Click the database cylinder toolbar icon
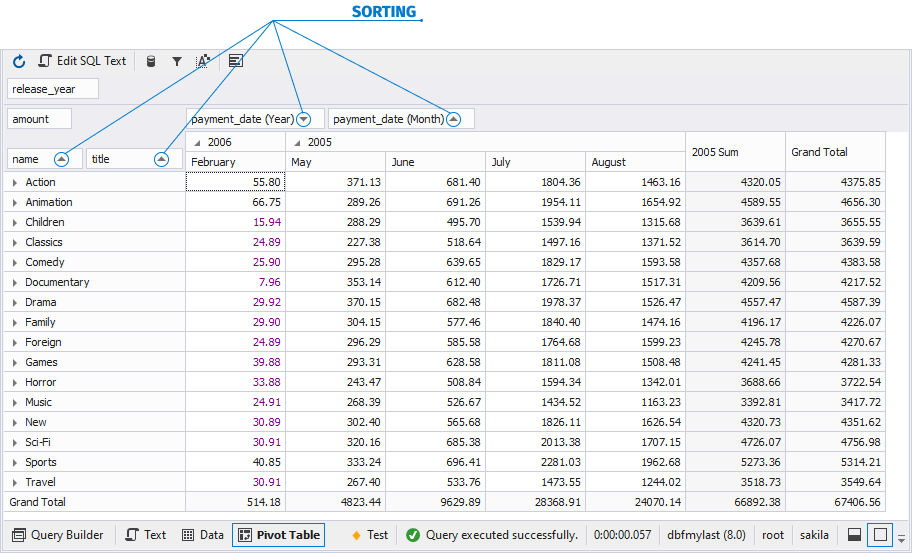The height and width of the screenshot is (553, 912). (151, 61)
